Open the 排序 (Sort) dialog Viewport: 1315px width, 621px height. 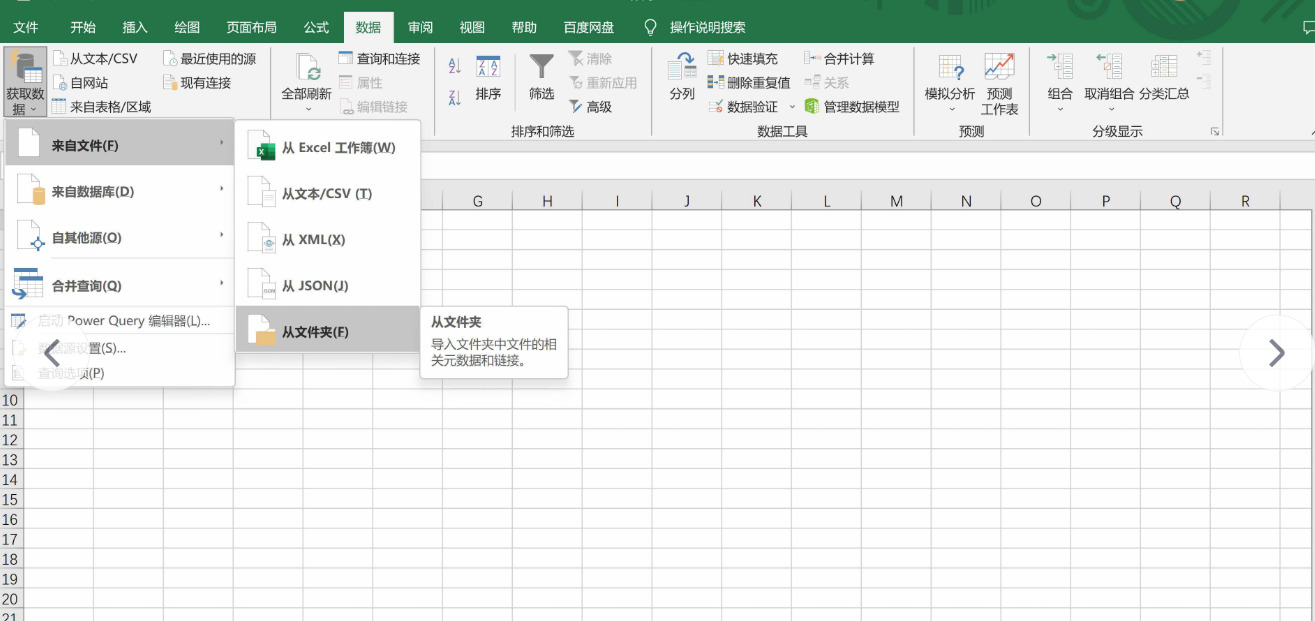[488, 79]
